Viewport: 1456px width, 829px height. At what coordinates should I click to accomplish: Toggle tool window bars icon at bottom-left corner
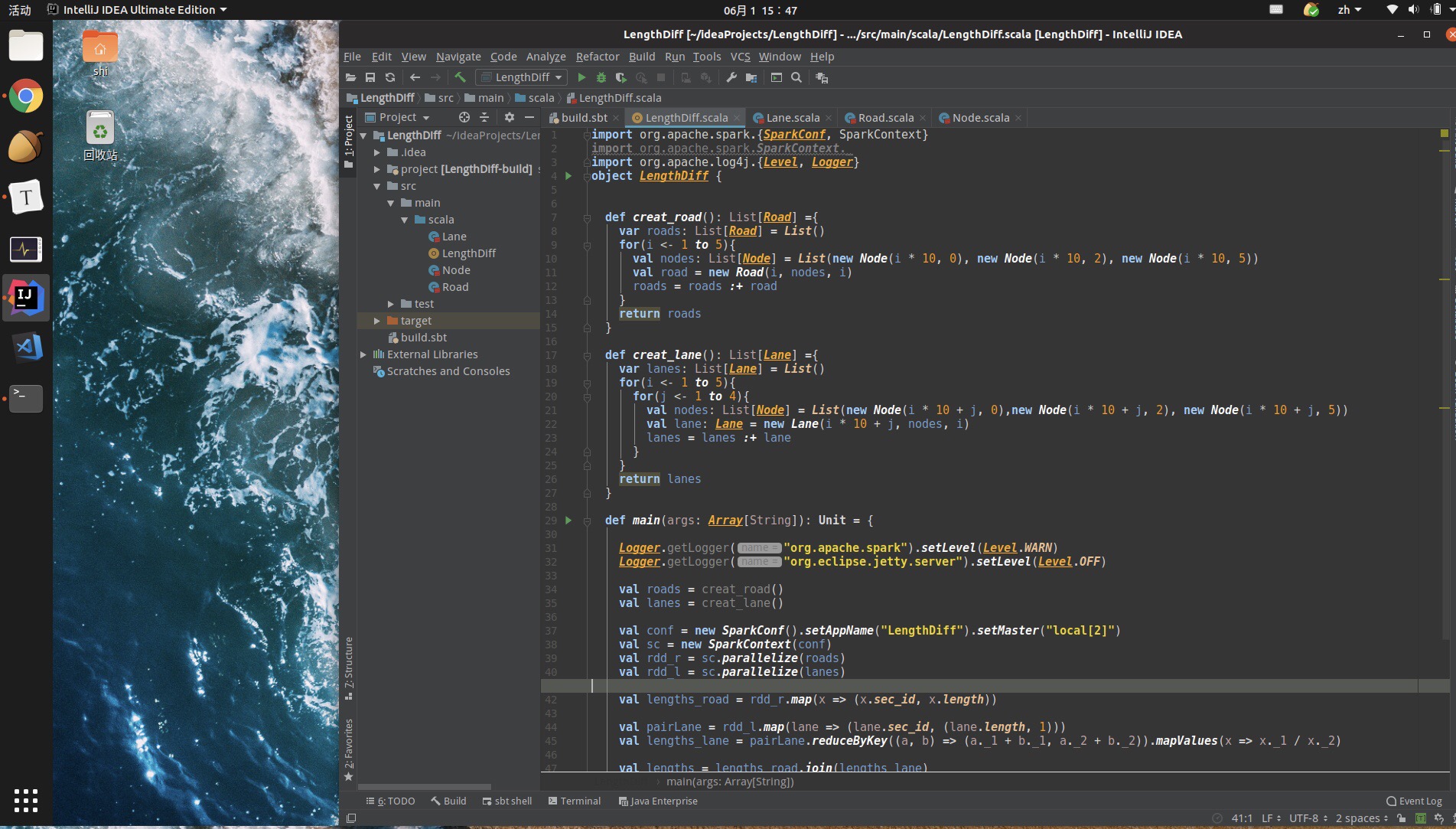(x=351, y=818)
